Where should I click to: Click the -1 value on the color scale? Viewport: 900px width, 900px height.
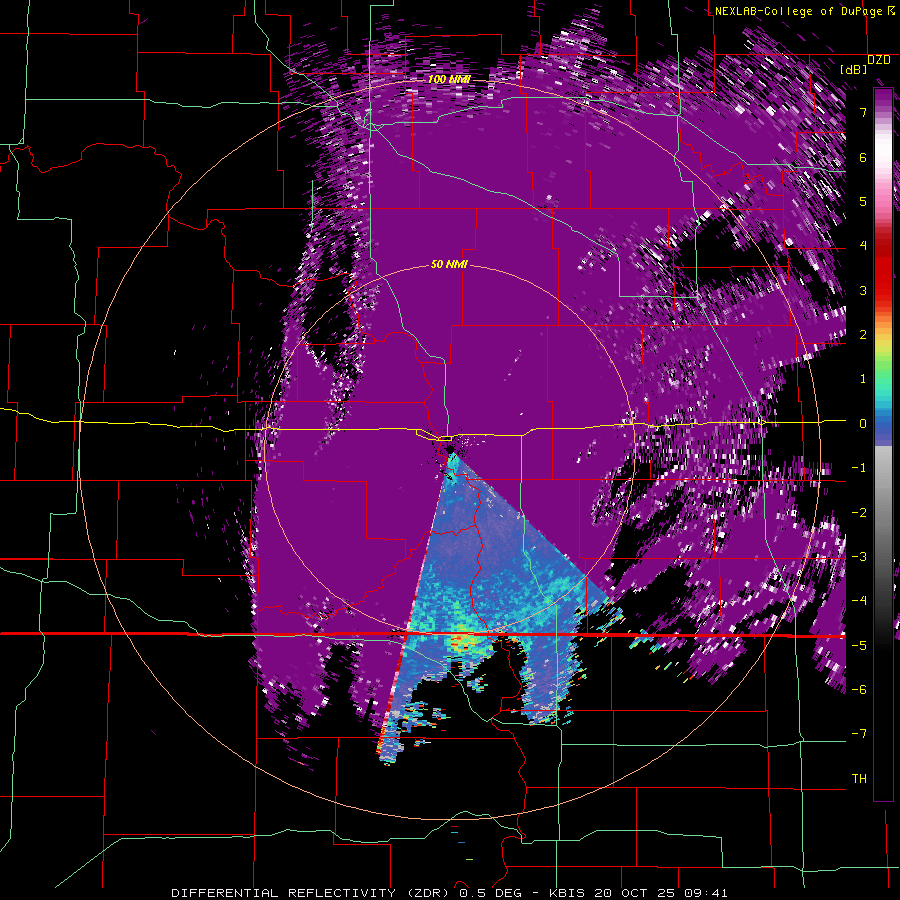859,468
